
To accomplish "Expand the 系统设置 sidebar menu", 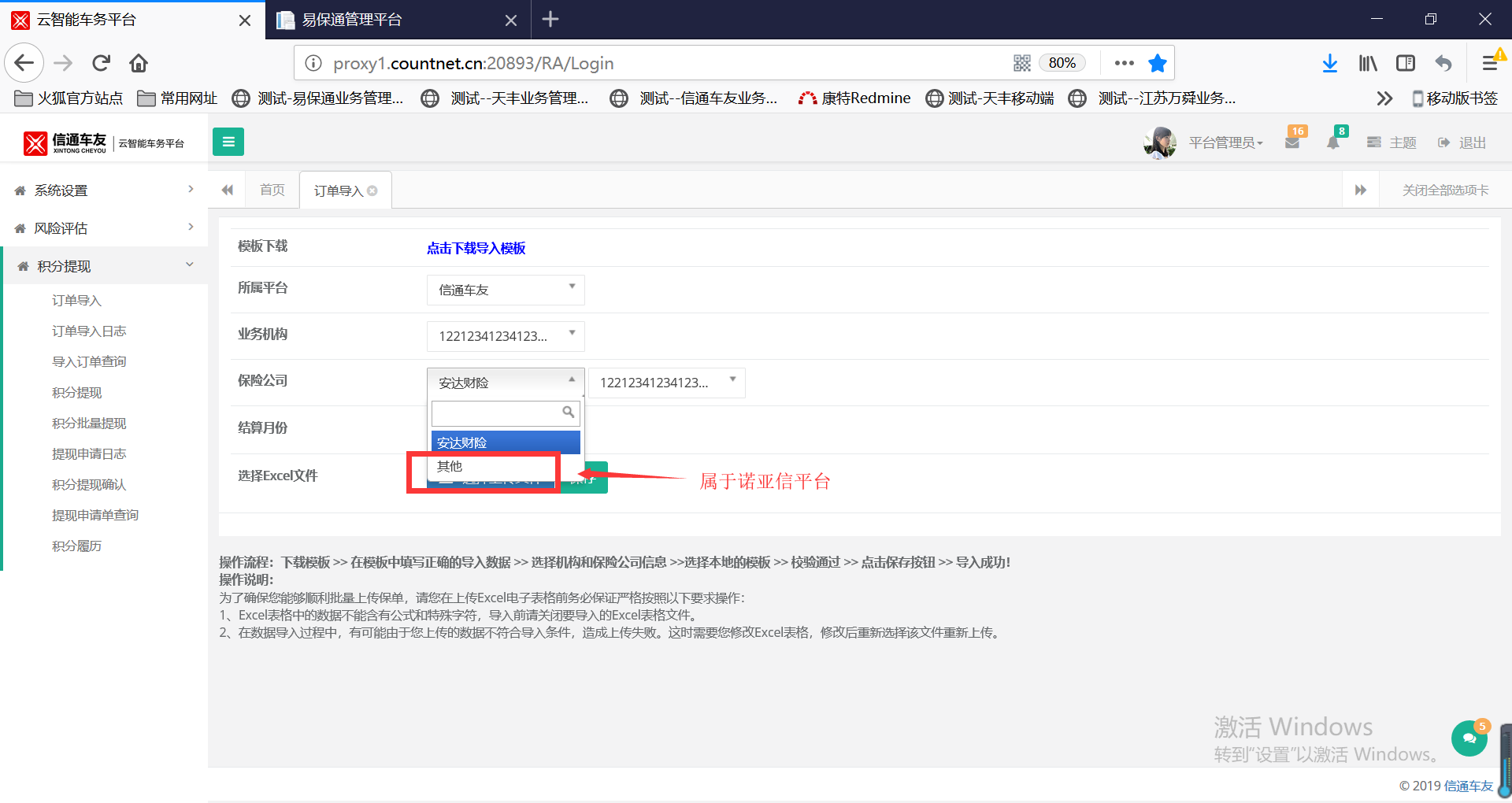I will (104, 191).
